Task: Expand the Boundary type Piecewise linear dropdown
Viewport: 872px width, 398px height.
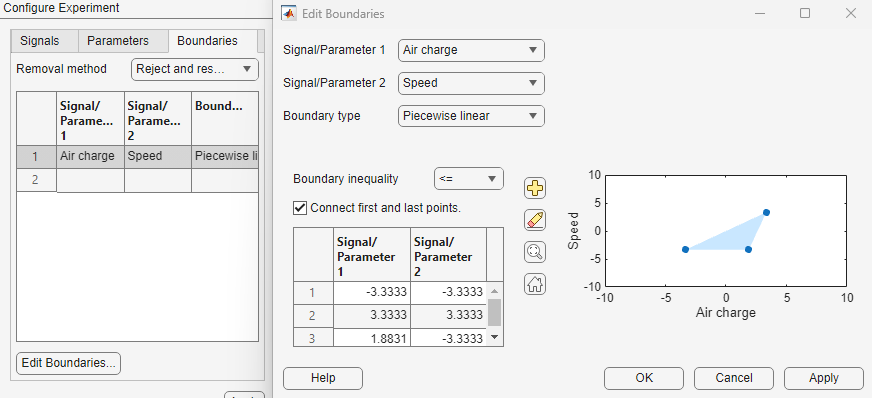Action: click(x=471, y=116)
